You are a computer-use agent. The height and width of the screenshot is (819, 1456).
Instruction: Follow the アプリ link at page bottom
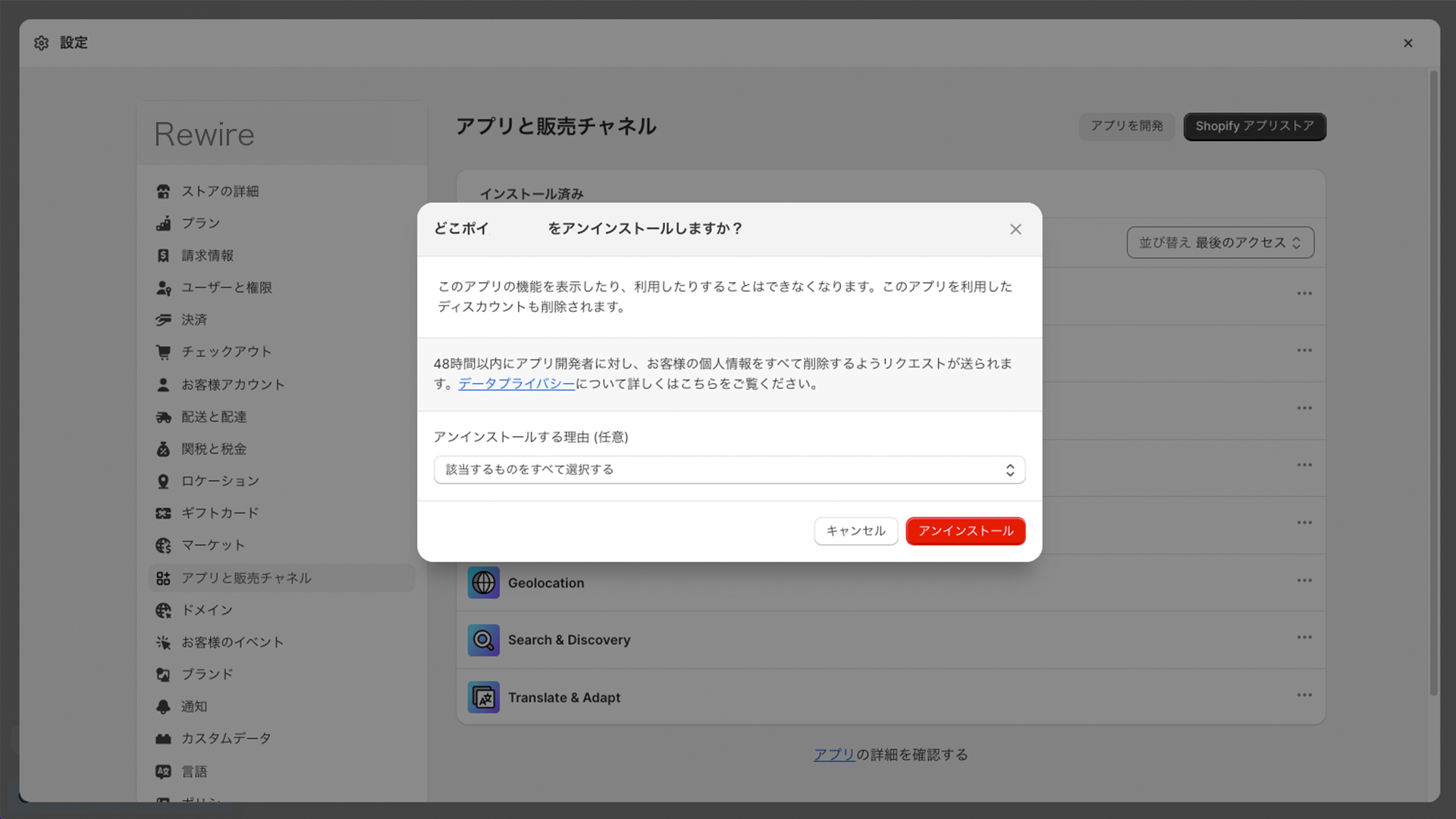coord(834,755)
